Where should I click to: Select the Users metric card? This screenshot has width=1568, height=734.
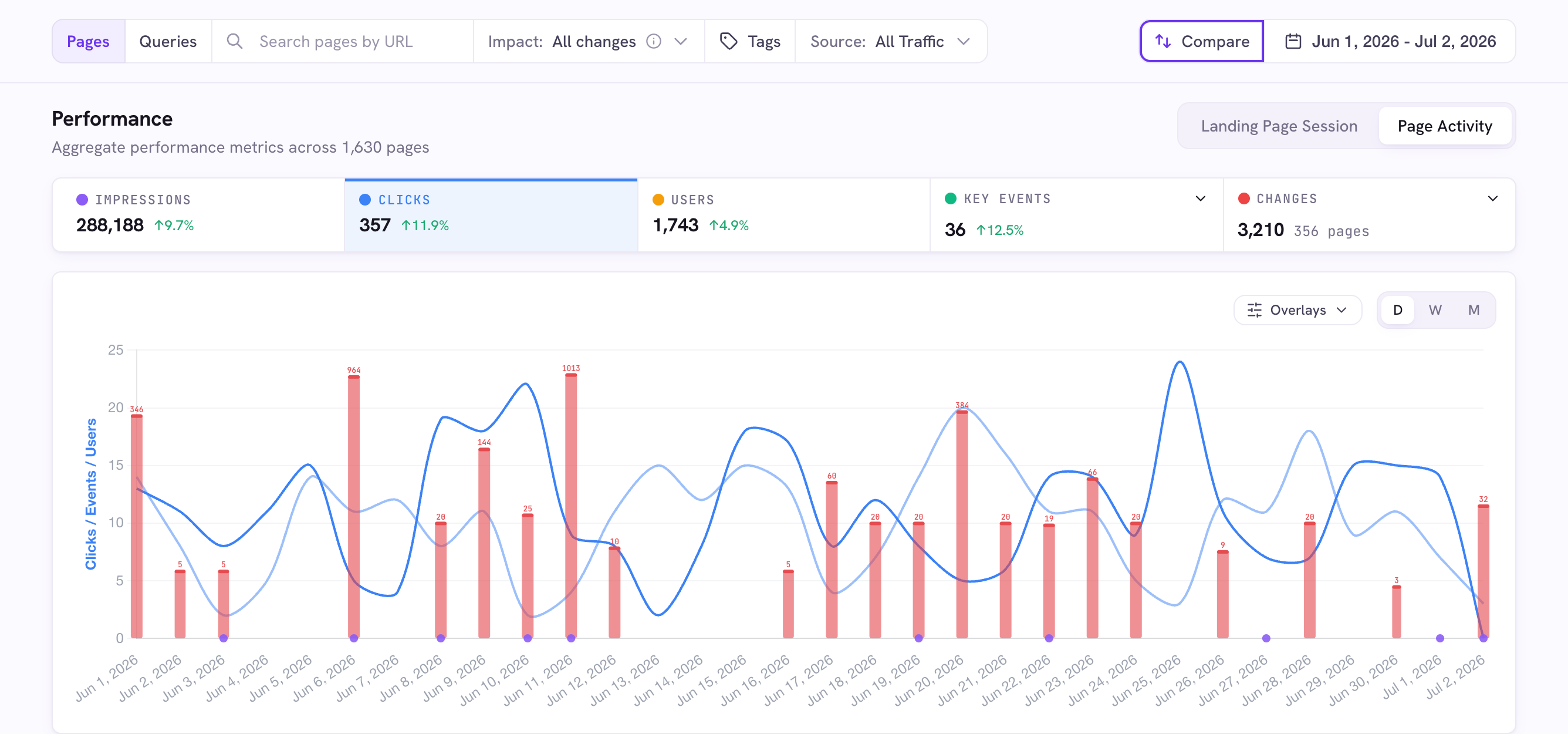tap(783, 215)
